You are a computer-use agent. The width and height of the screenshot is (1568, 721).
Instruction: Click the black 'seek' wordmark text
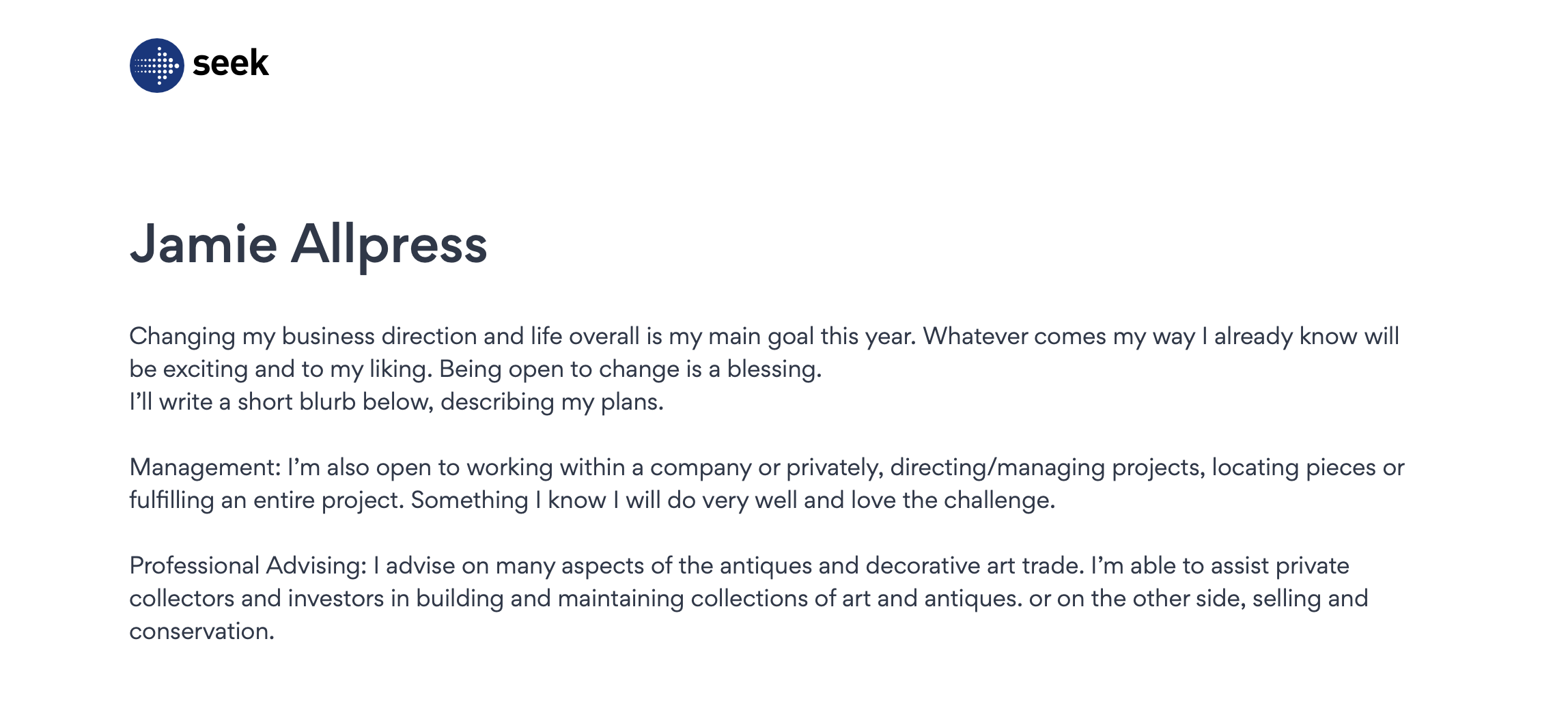(231, 63)
